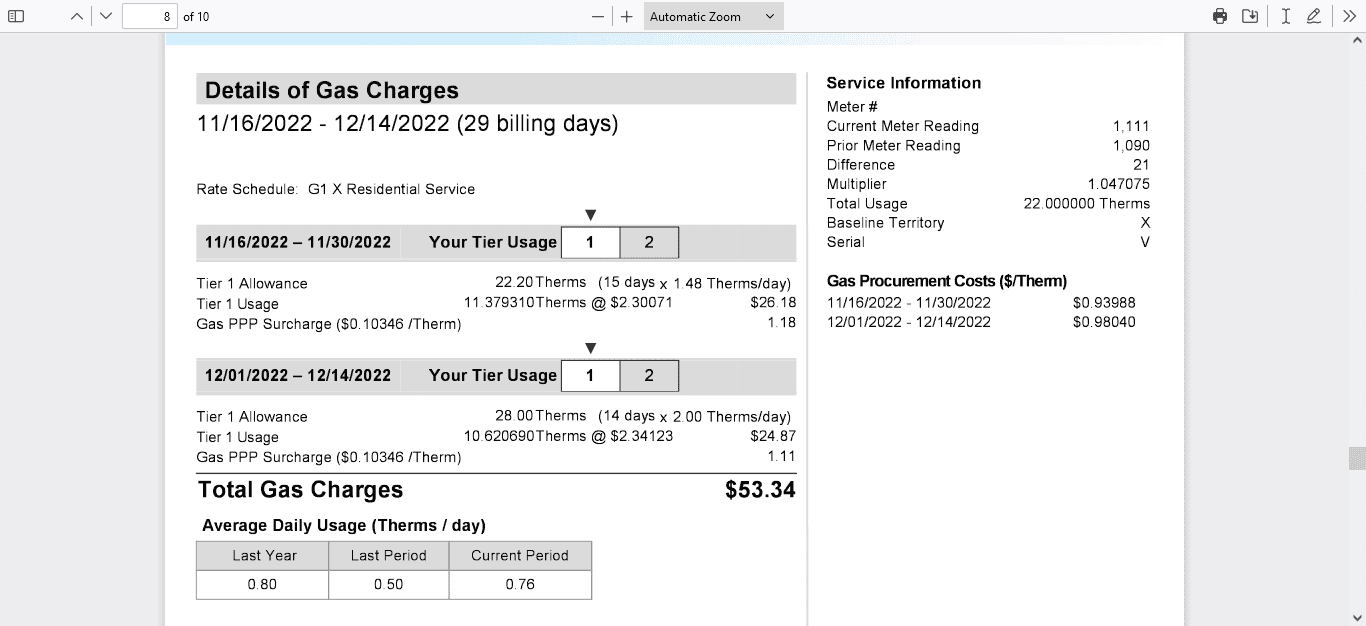The image size is (1366, 626).
Task: Click the Details of Gas Charges heading
Action: [x=332, y=90]
